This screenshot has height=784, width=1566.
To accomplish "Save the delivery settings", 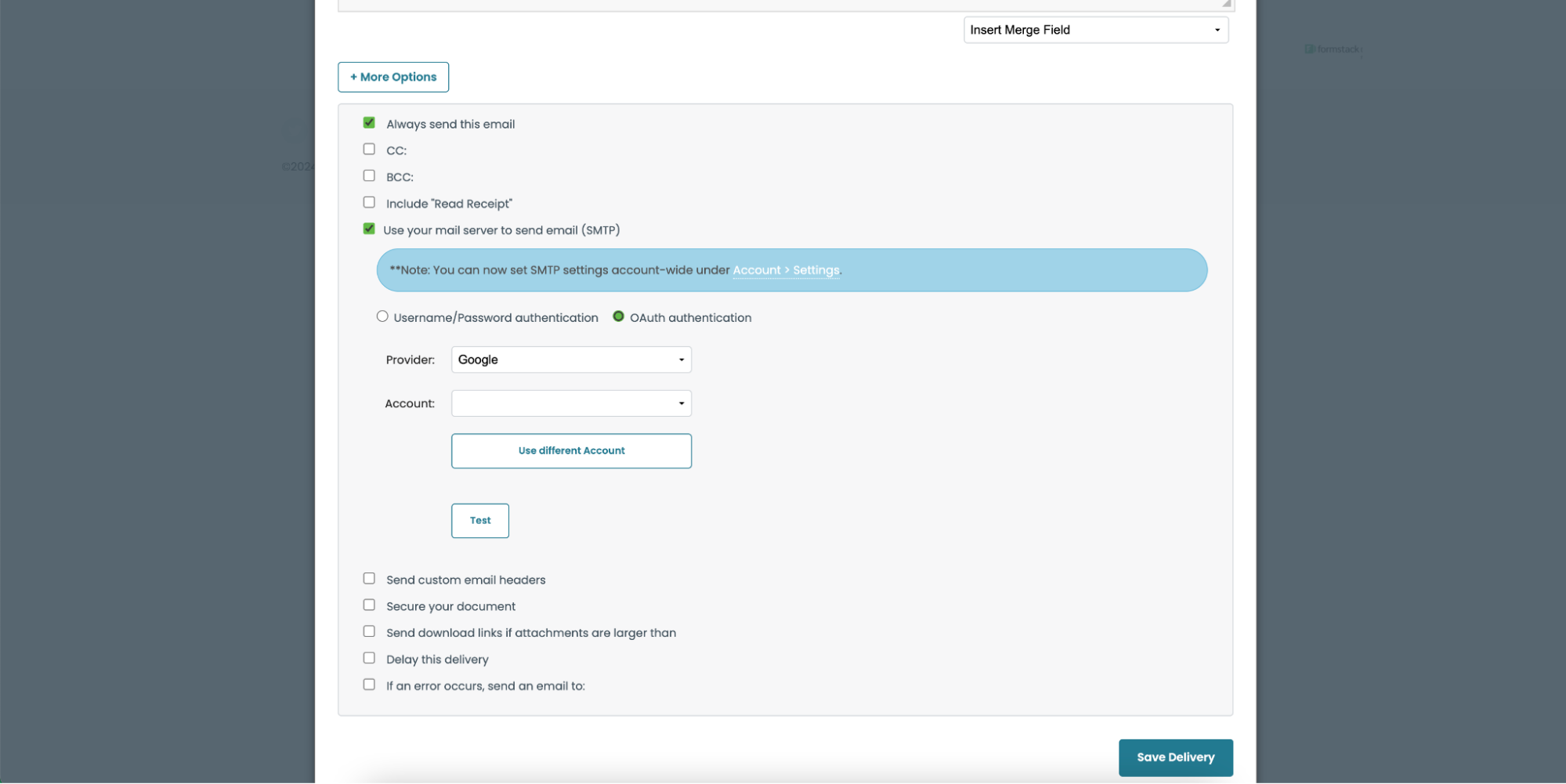I will 1175,757.
